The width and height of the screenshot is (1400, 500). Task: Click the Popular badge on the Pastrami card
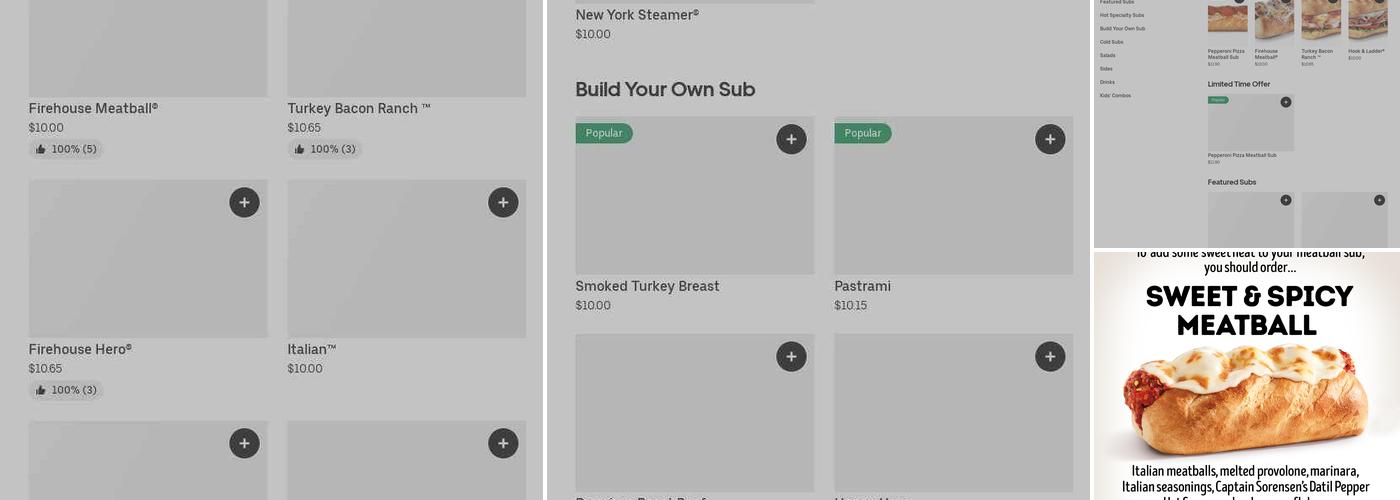click(863, 133)
